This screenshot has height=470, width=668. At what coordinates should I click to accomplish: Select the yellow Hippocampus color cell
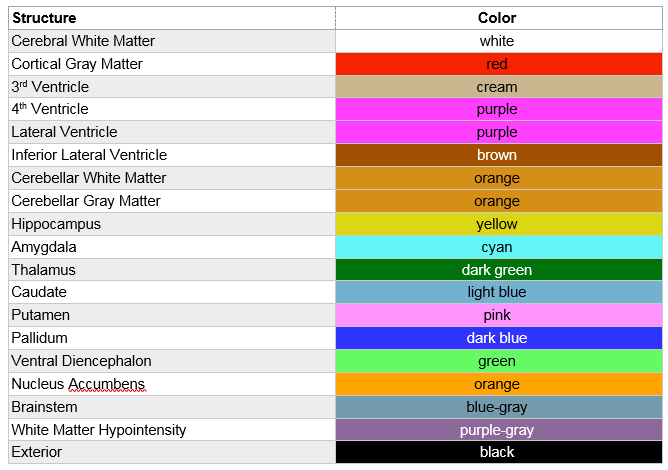[x=498, y=224]
